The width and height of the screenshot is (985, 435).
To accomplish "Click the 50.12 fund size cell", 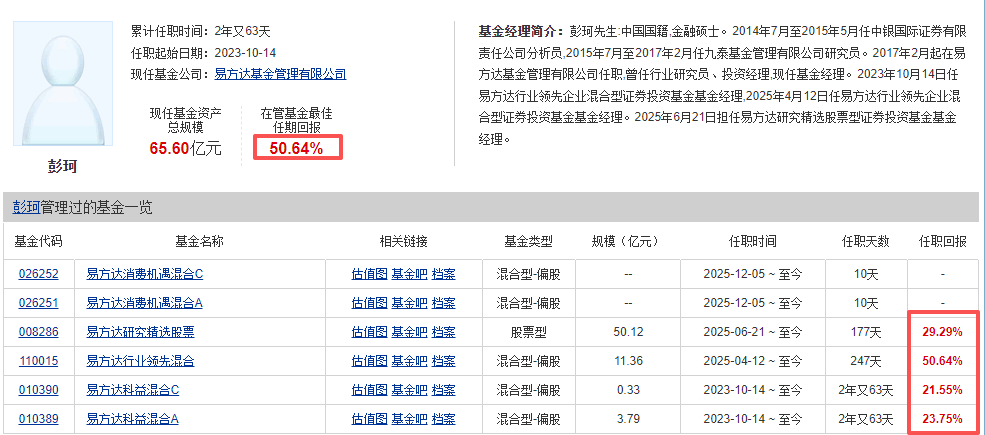I will pyautogui.click(x=628, y=332).
